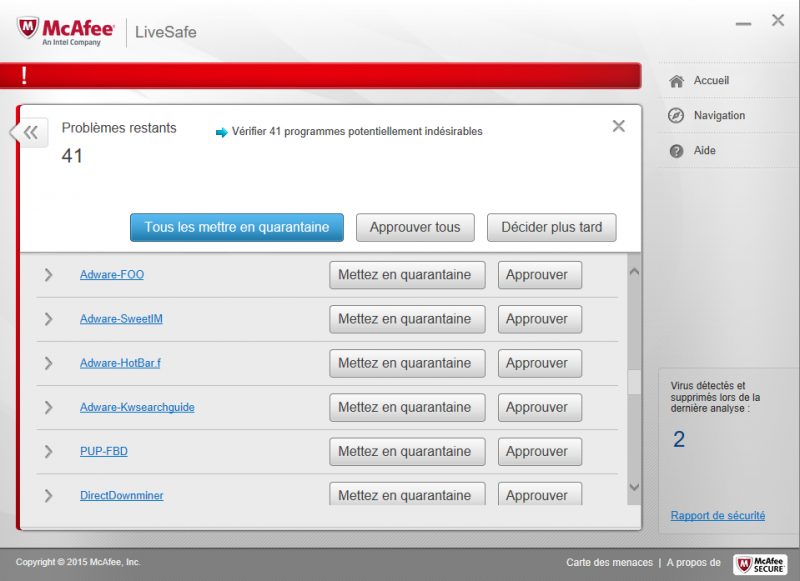Open the Adware-SweetIM link
Viewport: 800px width, 581px height.
point(121,319)
